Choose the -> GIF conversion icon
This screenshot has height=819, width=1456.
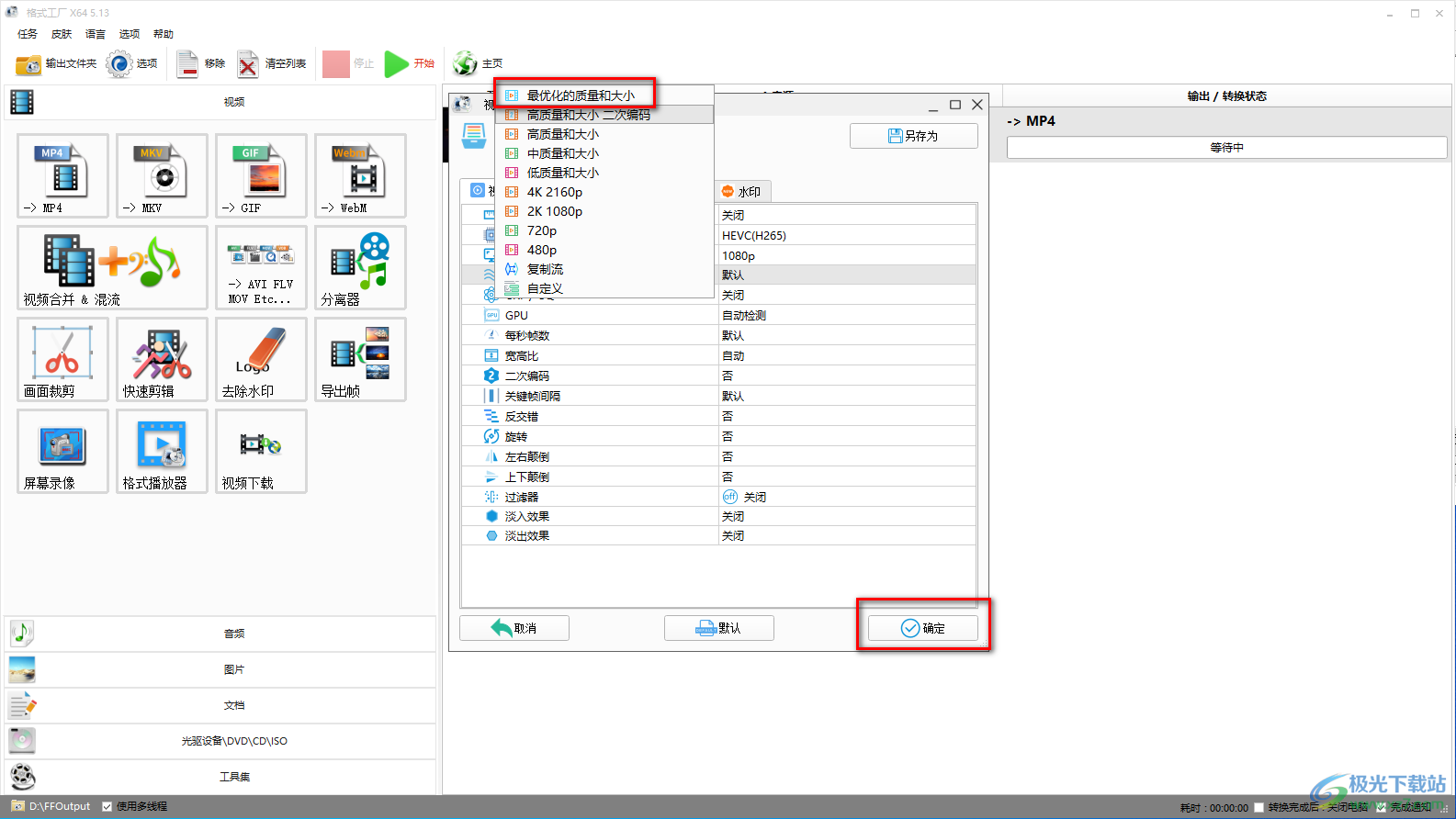click(261, 175)
